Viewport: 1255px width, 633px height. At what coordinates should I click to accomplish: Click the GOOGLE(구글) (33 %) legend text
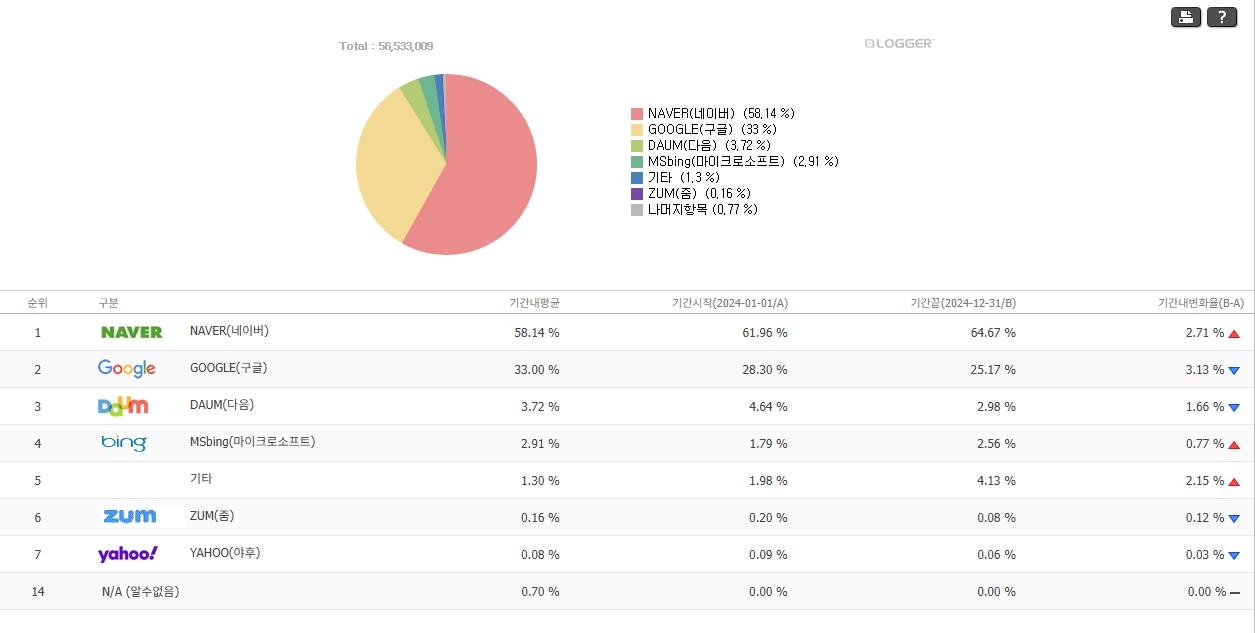[x=712, y=130]
